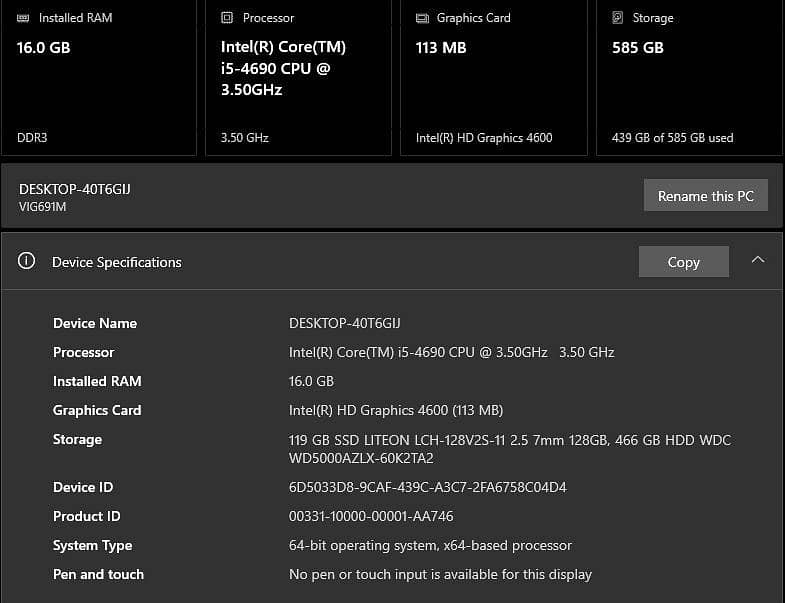Viewport: 785px width, 603px height.
Task: Select the Graphics Card label in specifications
Action: 97,410
